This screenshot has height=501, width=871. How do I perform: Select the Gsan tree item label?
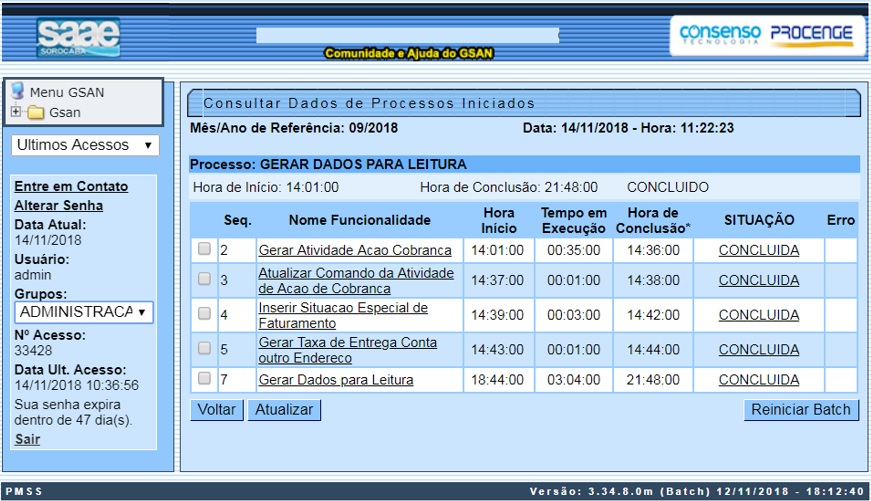coord(64,113)
